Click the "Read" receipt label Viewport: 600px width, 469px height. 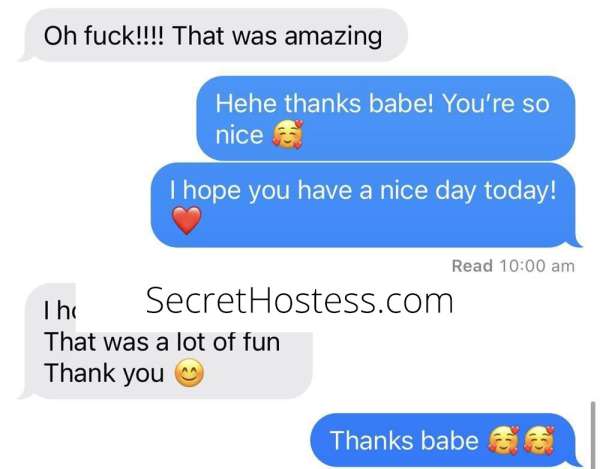pyautogui.click(x=472, y=266)
